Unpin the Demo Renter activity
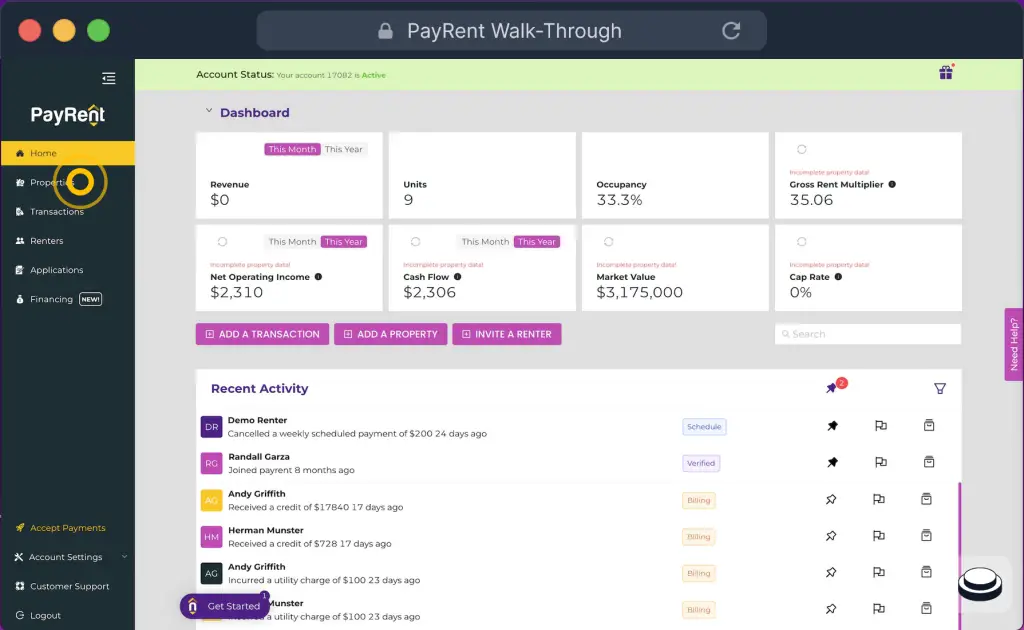1024x630 pixels. 832,426
